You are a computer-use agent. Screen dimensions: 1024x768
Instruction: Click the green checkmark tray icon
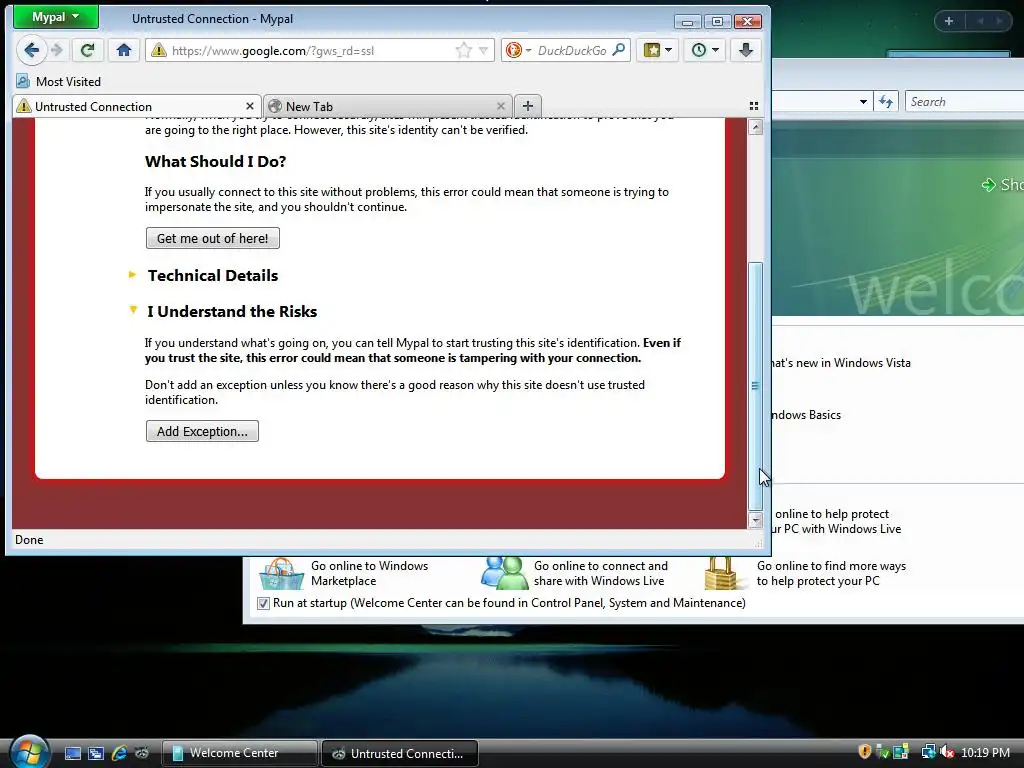[882, 752]
